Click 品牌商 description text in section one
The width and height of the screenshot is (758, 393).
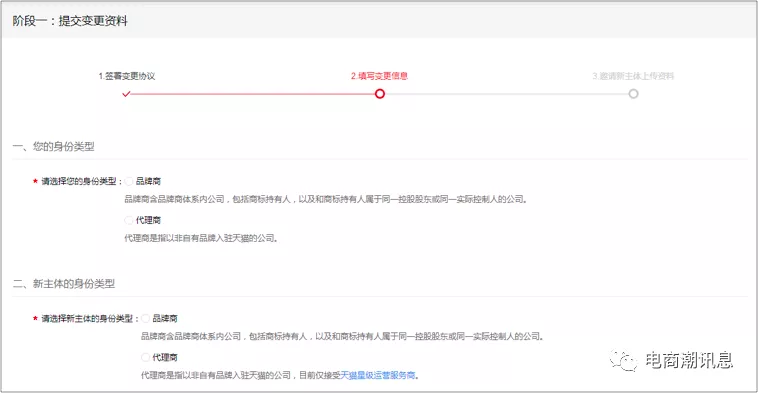coord(326,199)
